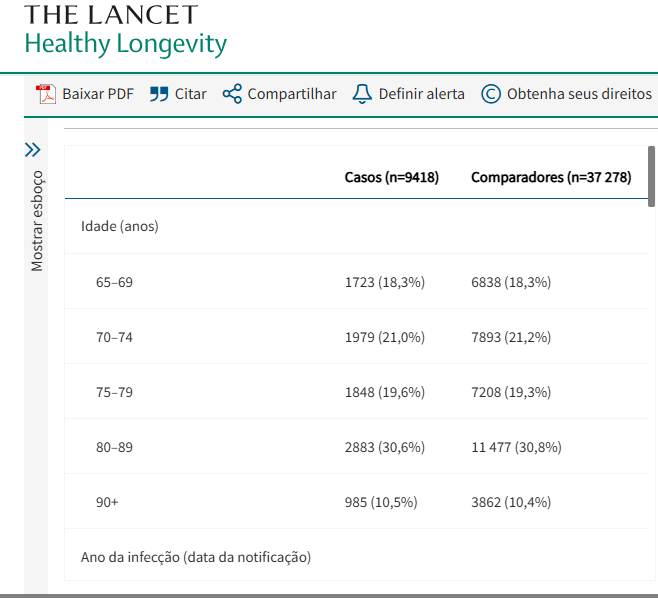The image size is (658, 598).
Task: Click the 80–89 age group row label
Action: coord(114,447)
